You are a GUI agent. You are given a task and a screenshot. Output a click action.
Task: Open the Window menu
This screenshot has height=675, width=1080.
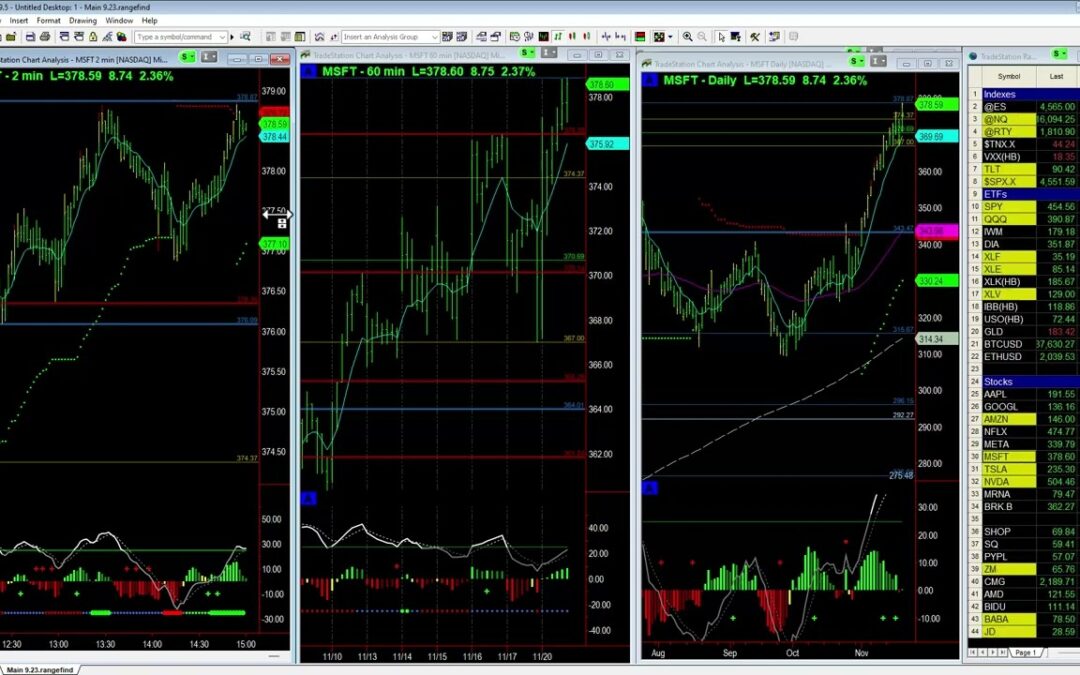[118, 21]
